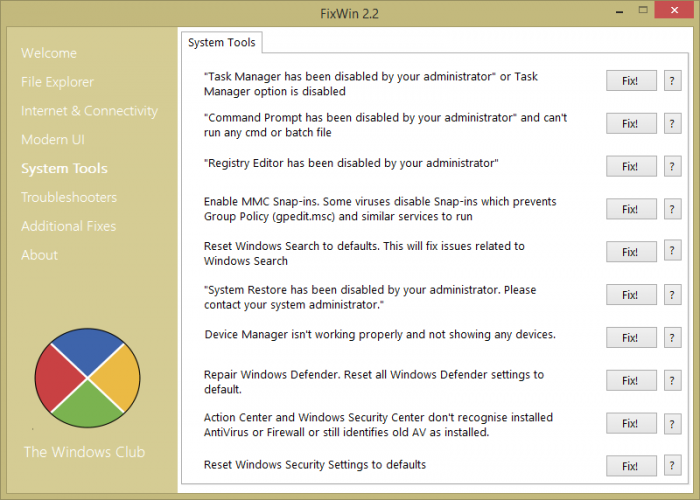
Task: Click the FixWin 2.2 title text
Action: tap(350, 14)
